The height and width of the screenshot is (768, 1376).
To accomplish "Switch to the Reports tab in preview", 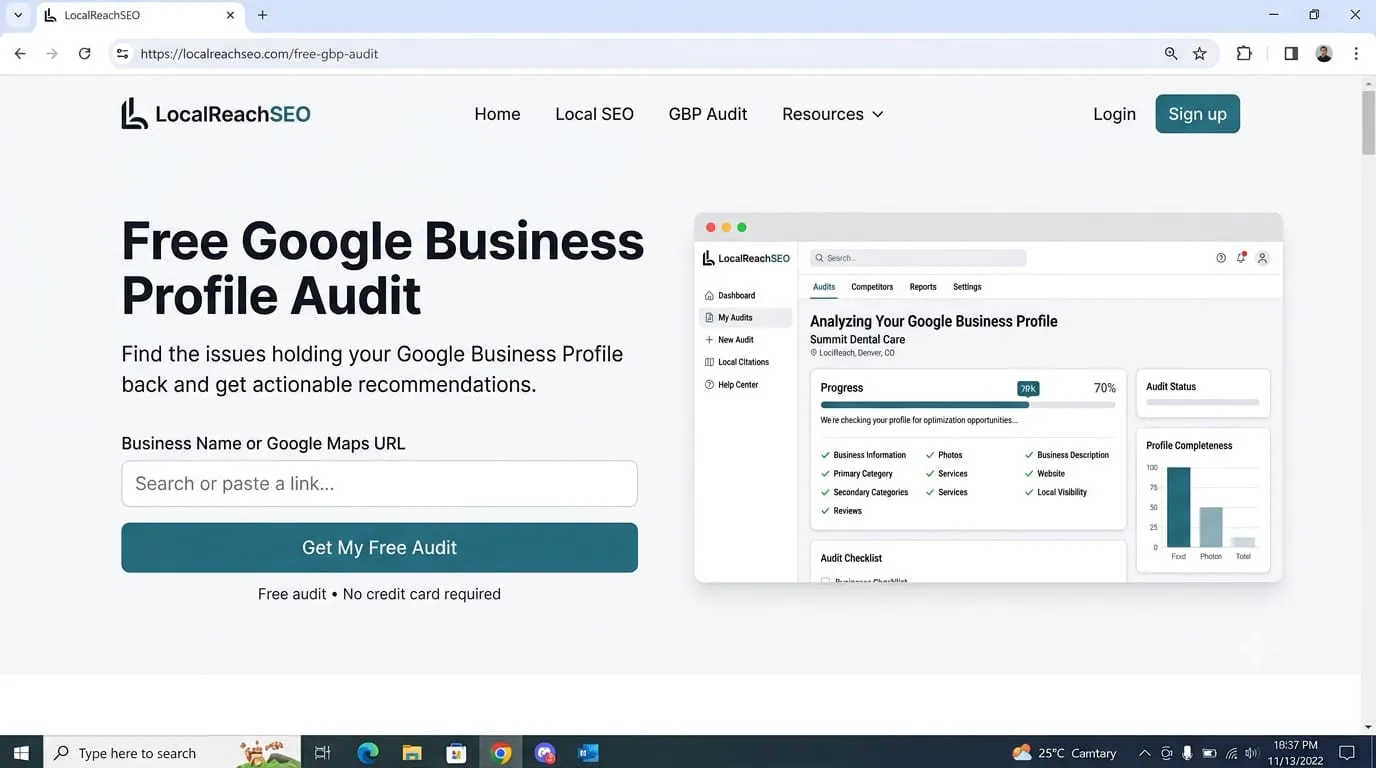I will coord(923,287).
